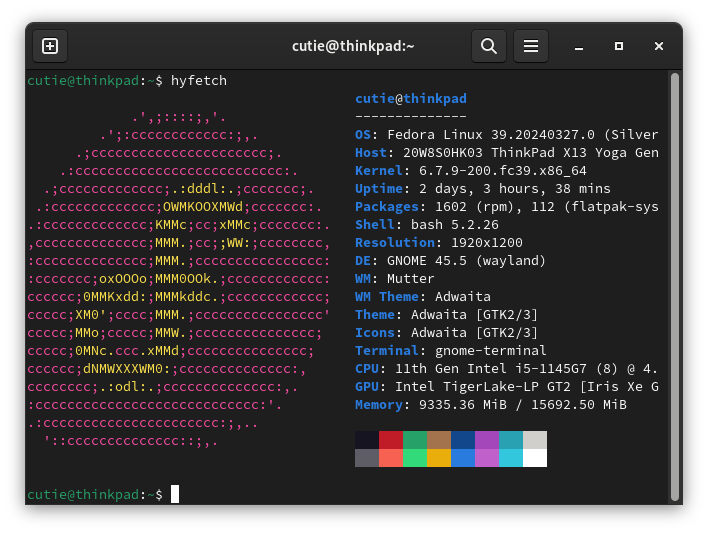Click the Terminal gnome-terminal line
708x533 pixels.
451,351
